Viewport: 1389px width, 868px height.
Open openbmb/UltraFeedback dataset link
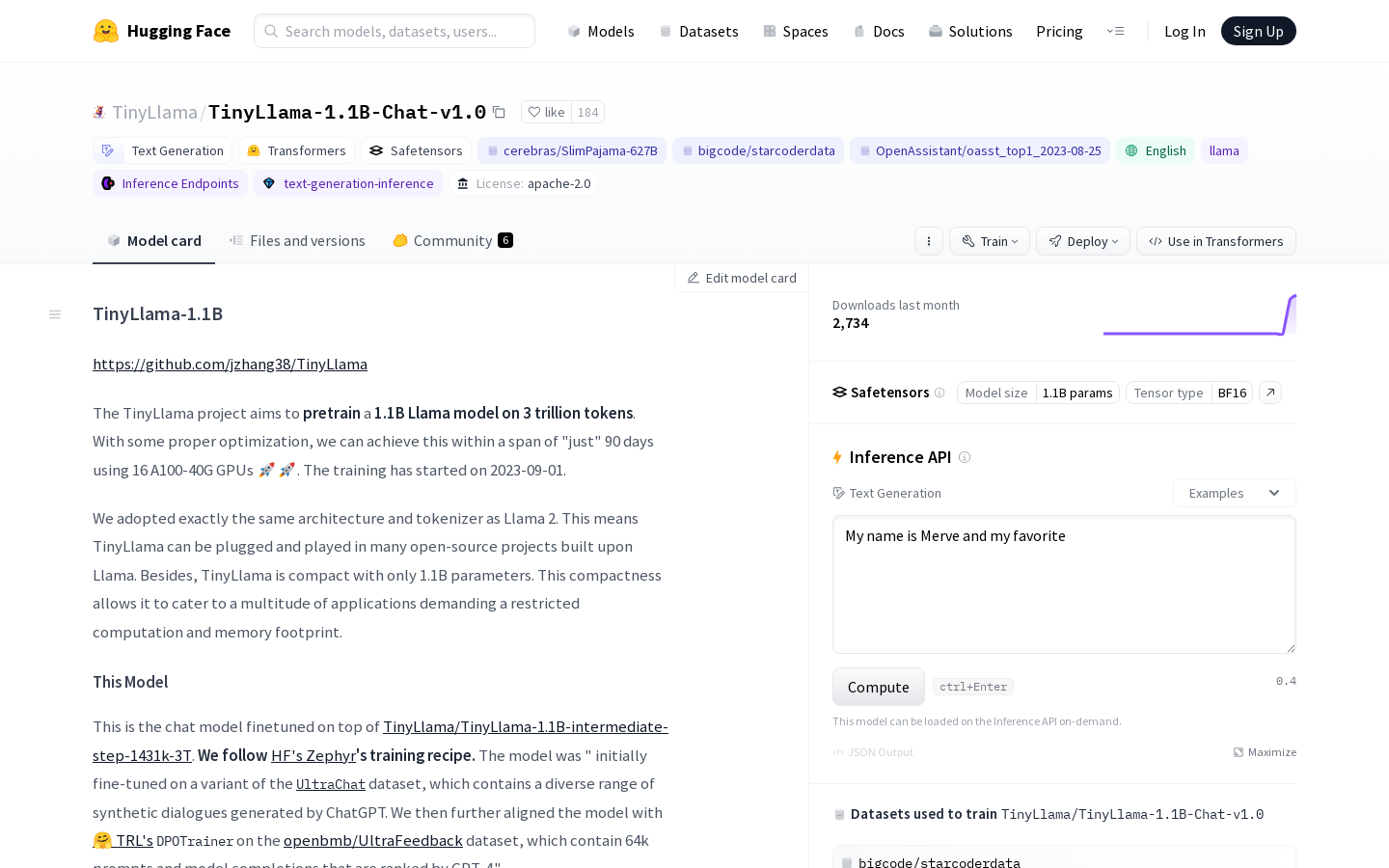click(372, 841)
